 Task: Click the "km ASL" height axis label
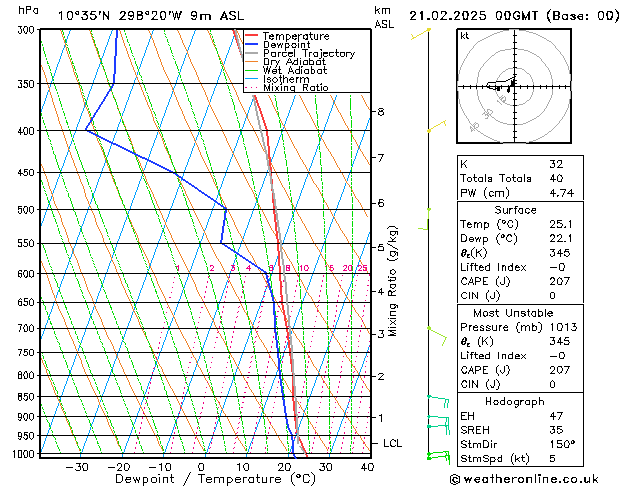coord(384,17)
